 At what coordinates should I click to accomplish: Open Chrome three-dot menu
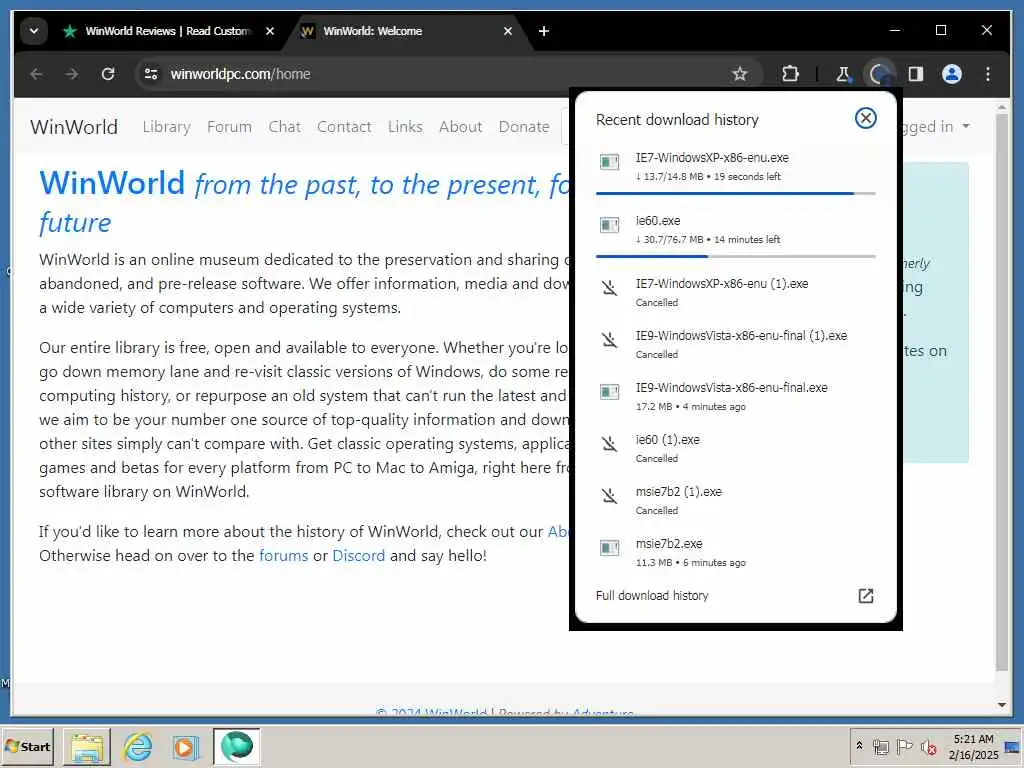click(987, 74)
